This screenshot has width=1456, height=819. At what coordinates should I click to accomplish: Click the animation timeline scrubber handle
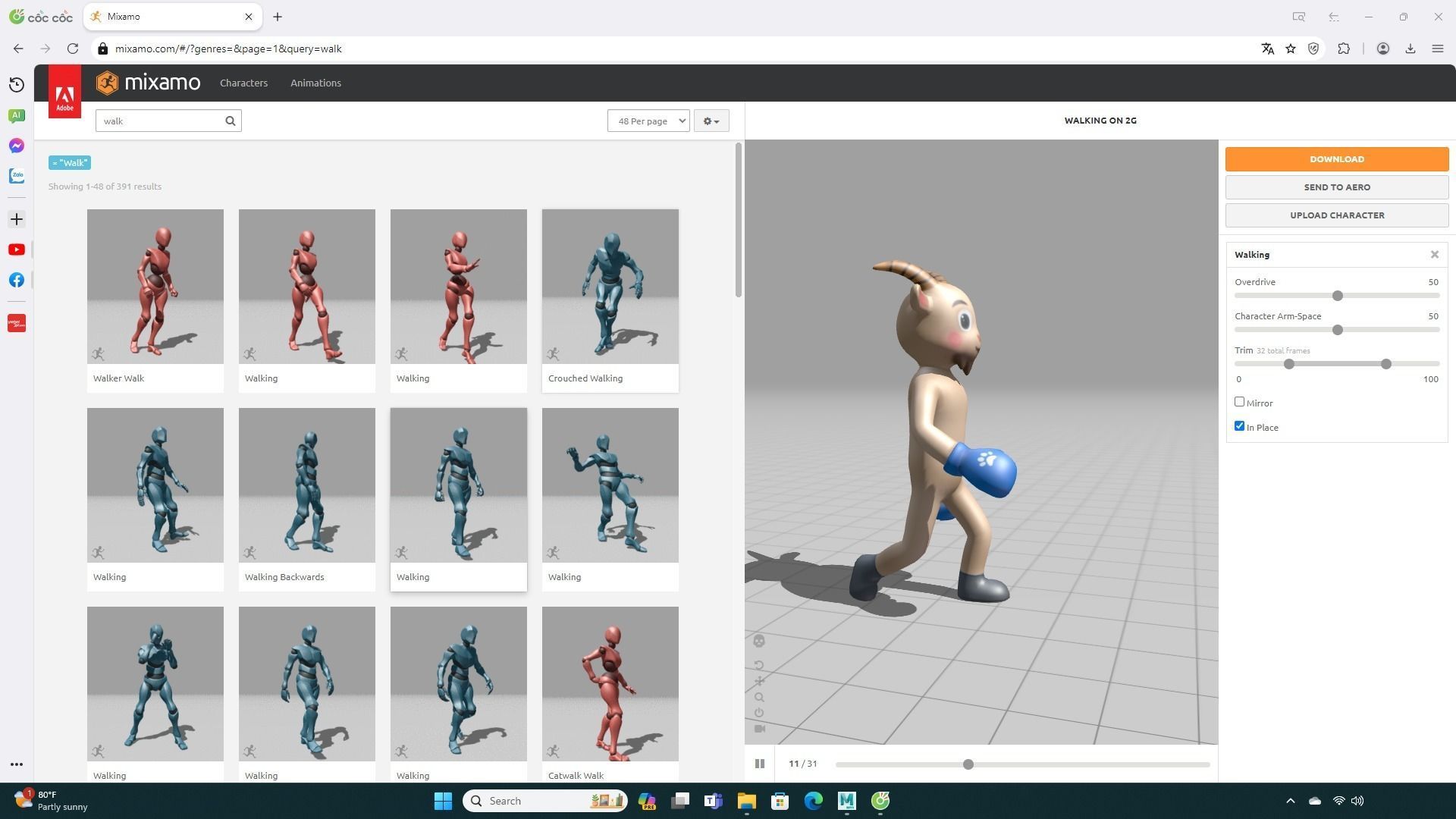[968, 764]
